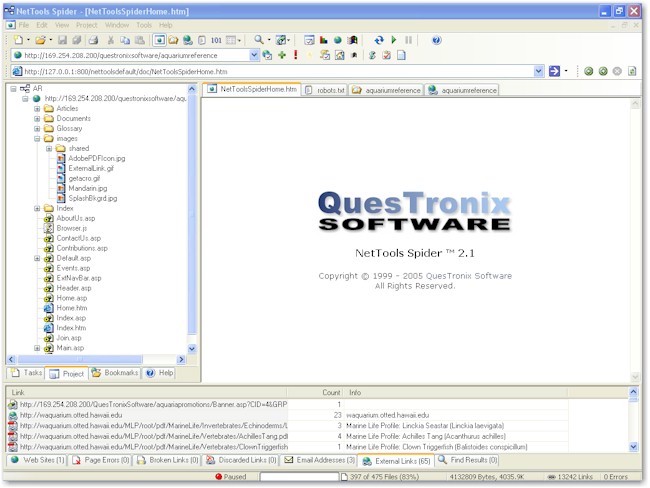650x488 pixels.
Task: Click the refresh arrows icon
Action: pyautogui.click(x=379, y=40)
